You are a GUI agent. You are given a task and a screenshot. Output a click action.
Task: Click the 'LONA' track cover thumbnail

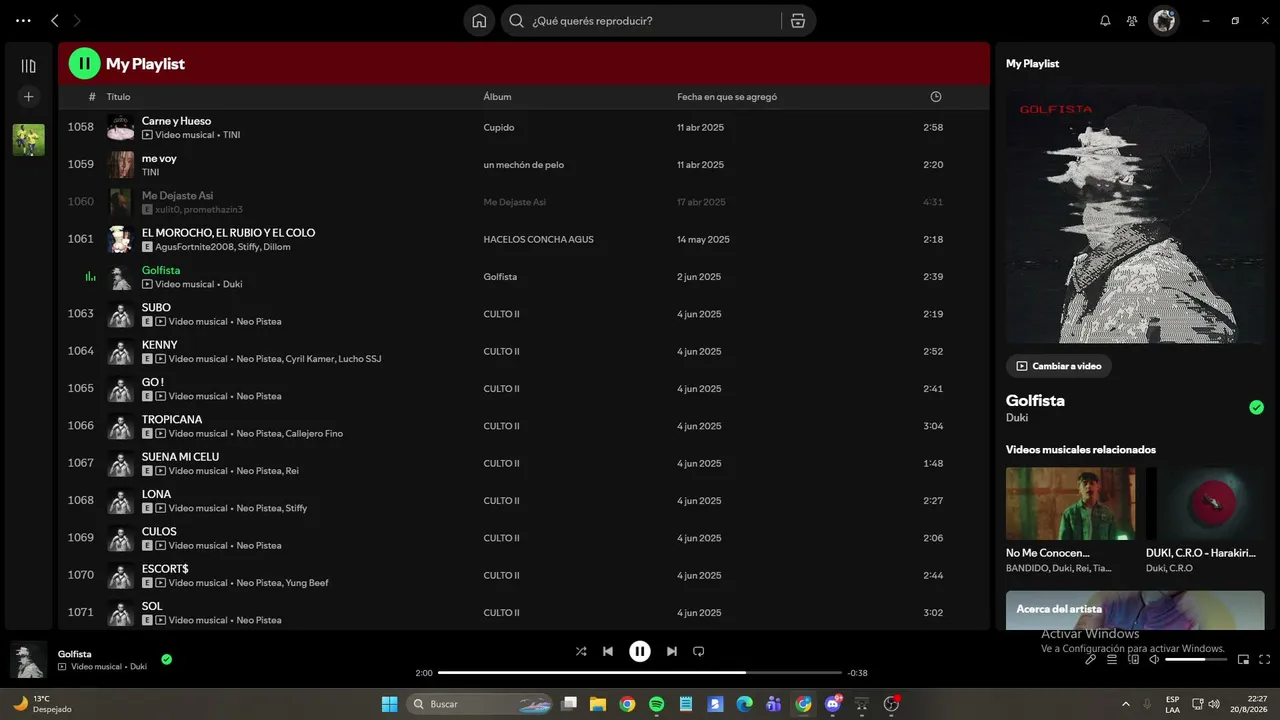(x=121, y=500)
